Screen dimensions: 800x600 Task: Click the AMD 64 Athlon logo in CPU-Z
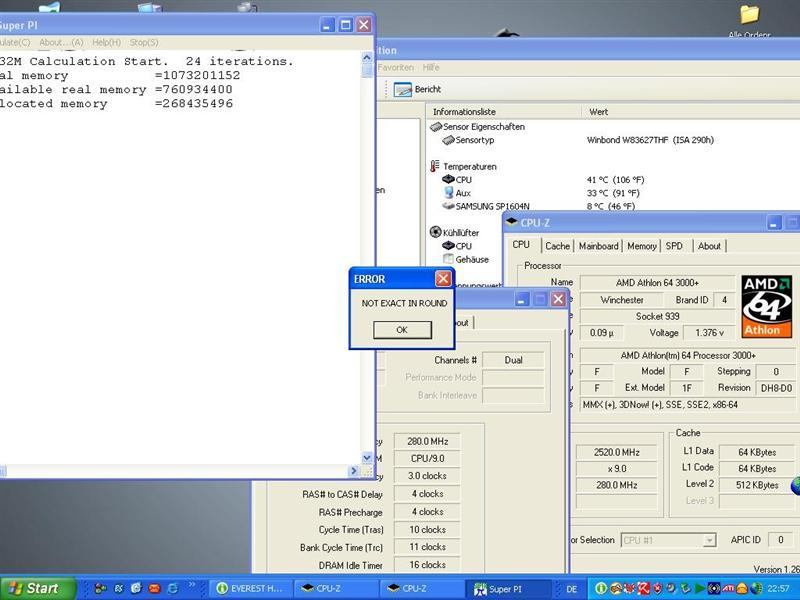pos(766,307)
